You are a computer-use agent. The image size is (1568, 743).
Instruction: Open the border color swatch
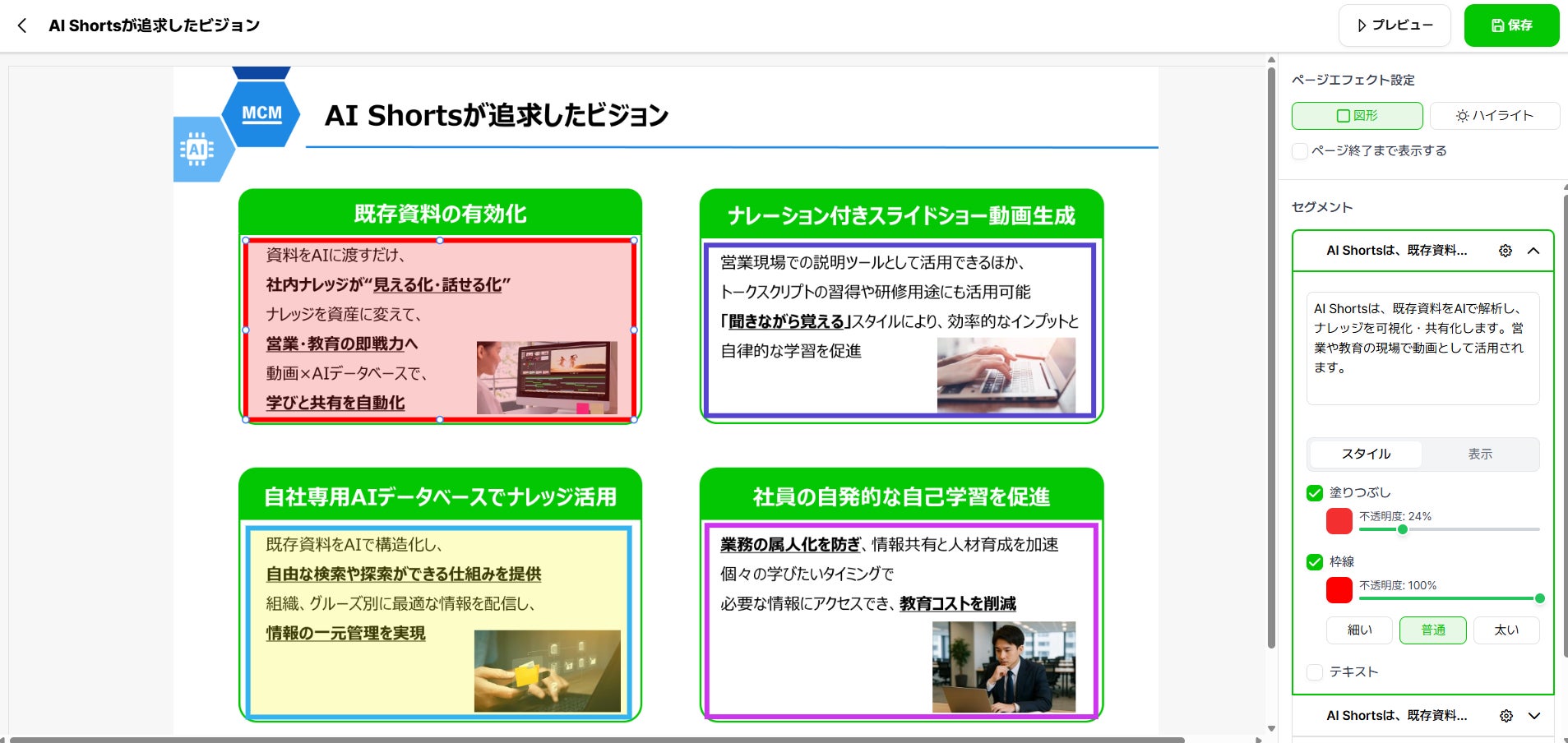1339,590
